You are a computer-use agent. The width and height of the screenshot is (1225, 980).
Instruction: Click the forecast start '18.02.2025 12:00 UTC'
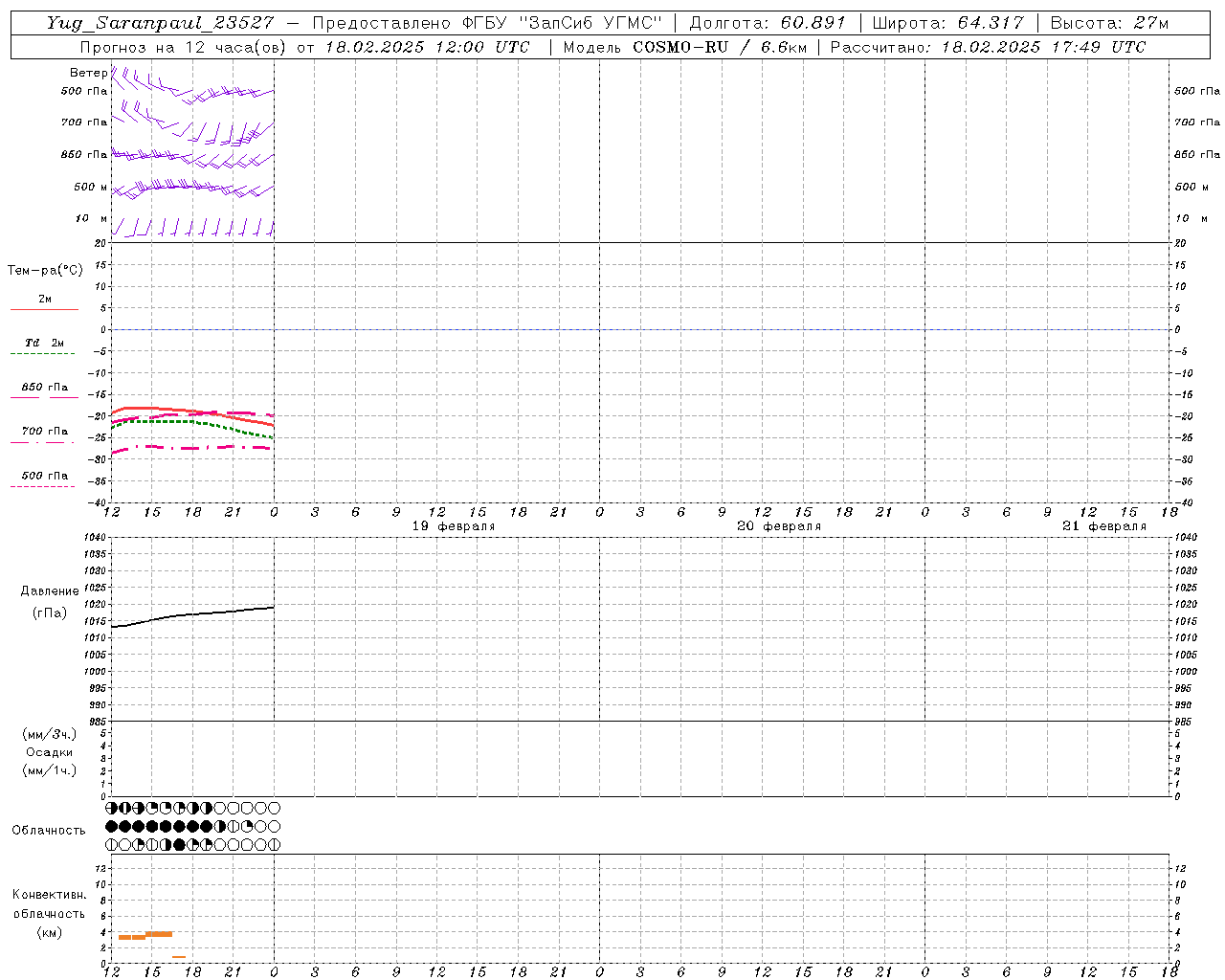point(427,47)
